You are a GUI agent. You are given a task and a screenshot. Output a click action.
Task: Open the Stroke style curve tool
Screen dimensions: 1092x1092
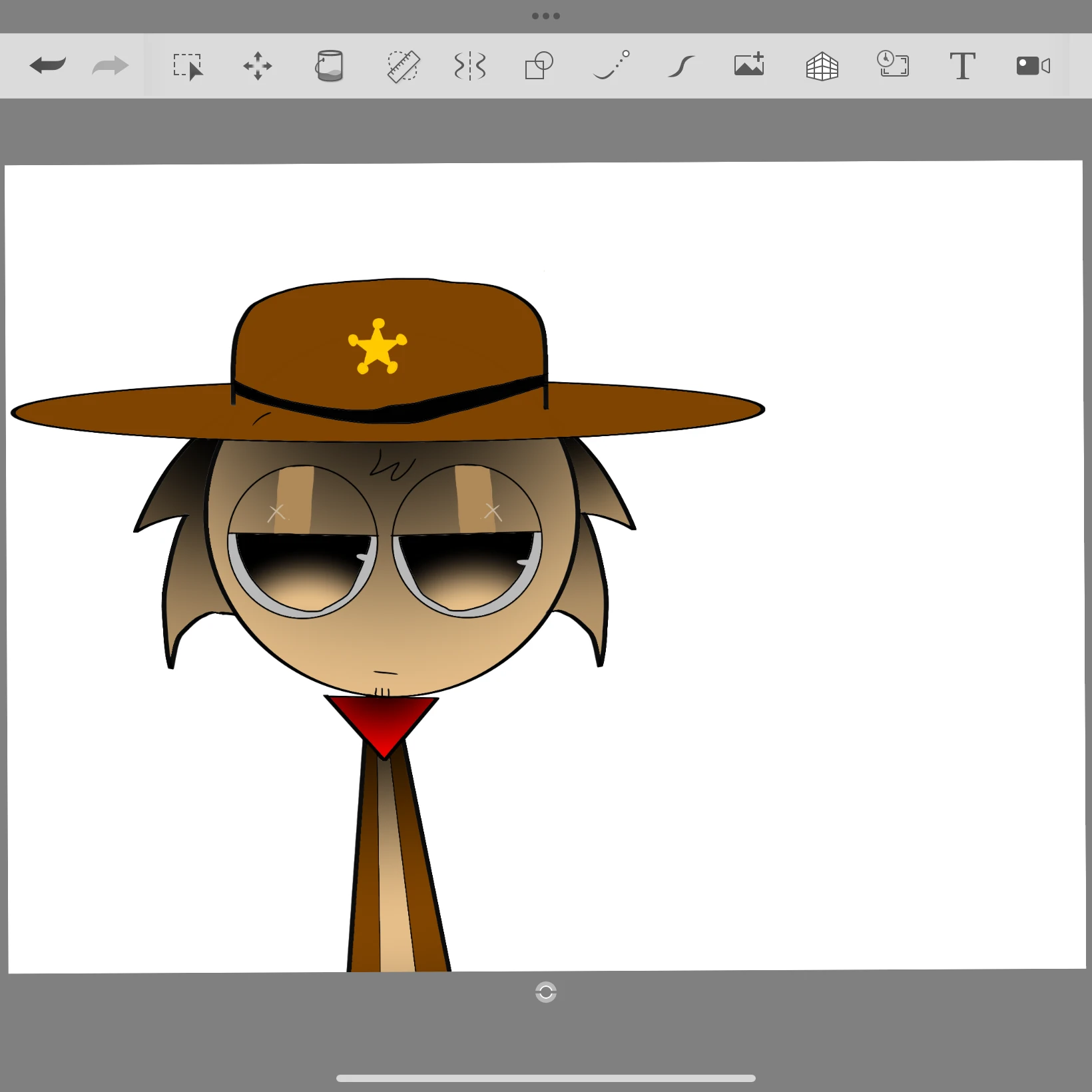[x=681, y=67]
